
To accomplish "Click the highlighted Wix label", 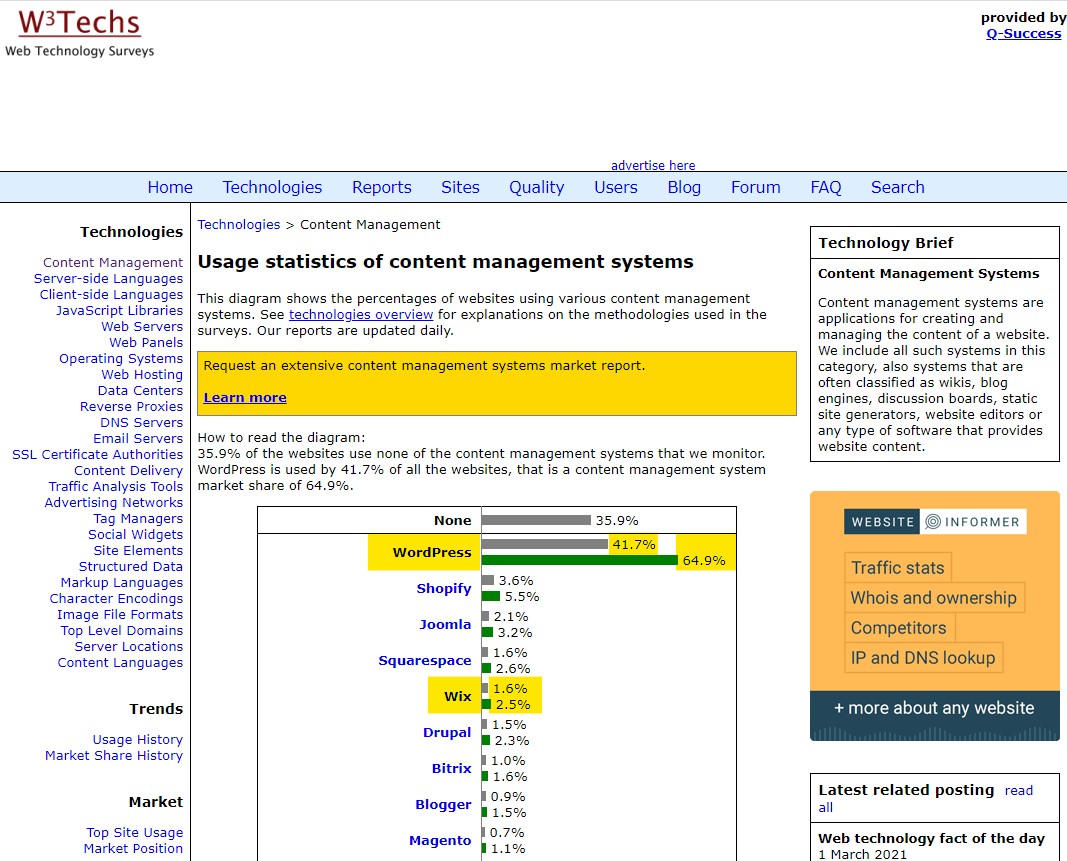I will point(458,696).
